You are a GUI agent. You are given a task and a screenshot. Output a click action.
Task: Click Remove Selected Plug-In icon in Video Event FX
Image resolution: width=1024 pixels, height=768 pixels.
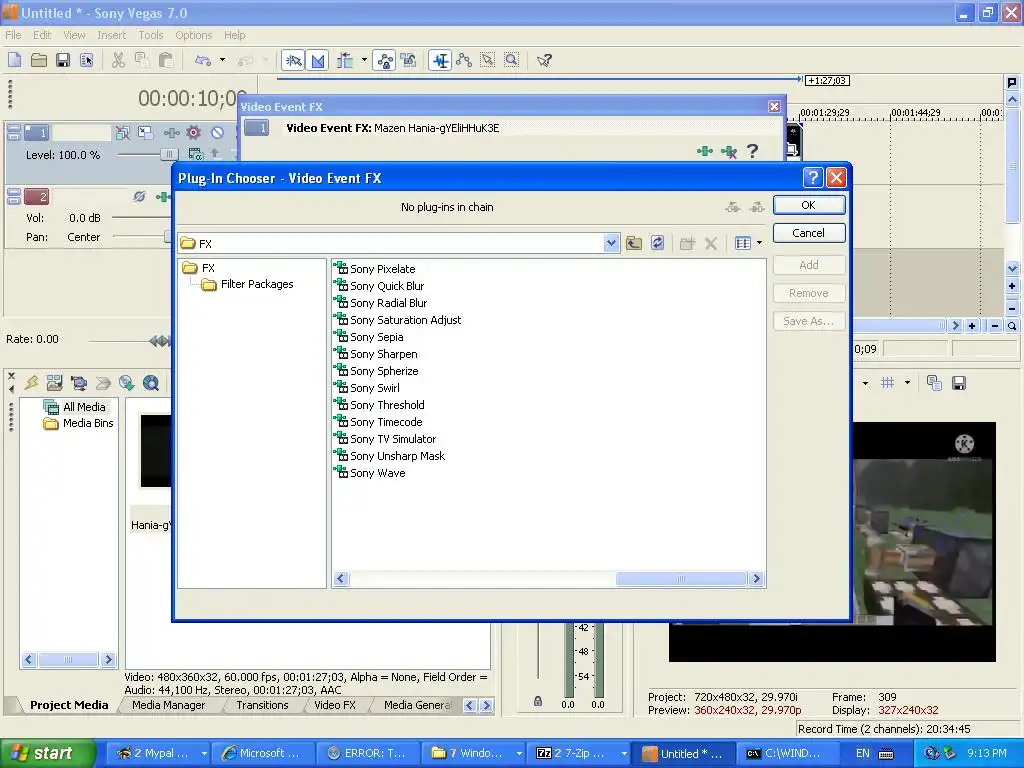tap(729, 152)
